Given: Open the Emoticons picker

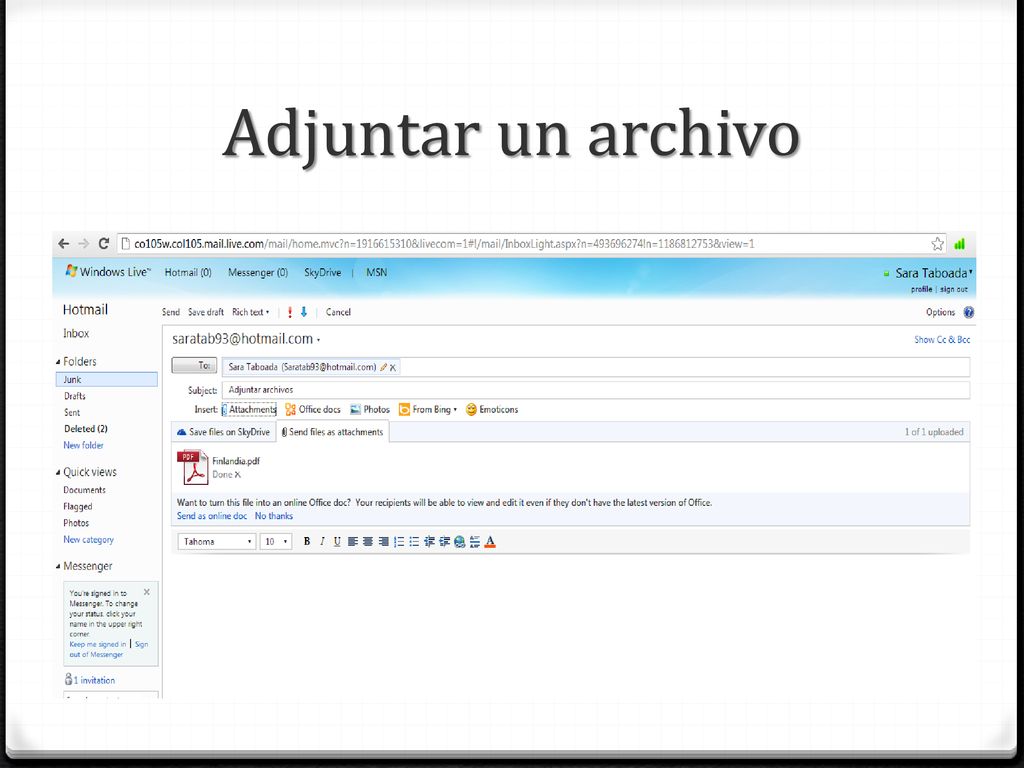Looking at the screenshot, I should pos(492,409).
